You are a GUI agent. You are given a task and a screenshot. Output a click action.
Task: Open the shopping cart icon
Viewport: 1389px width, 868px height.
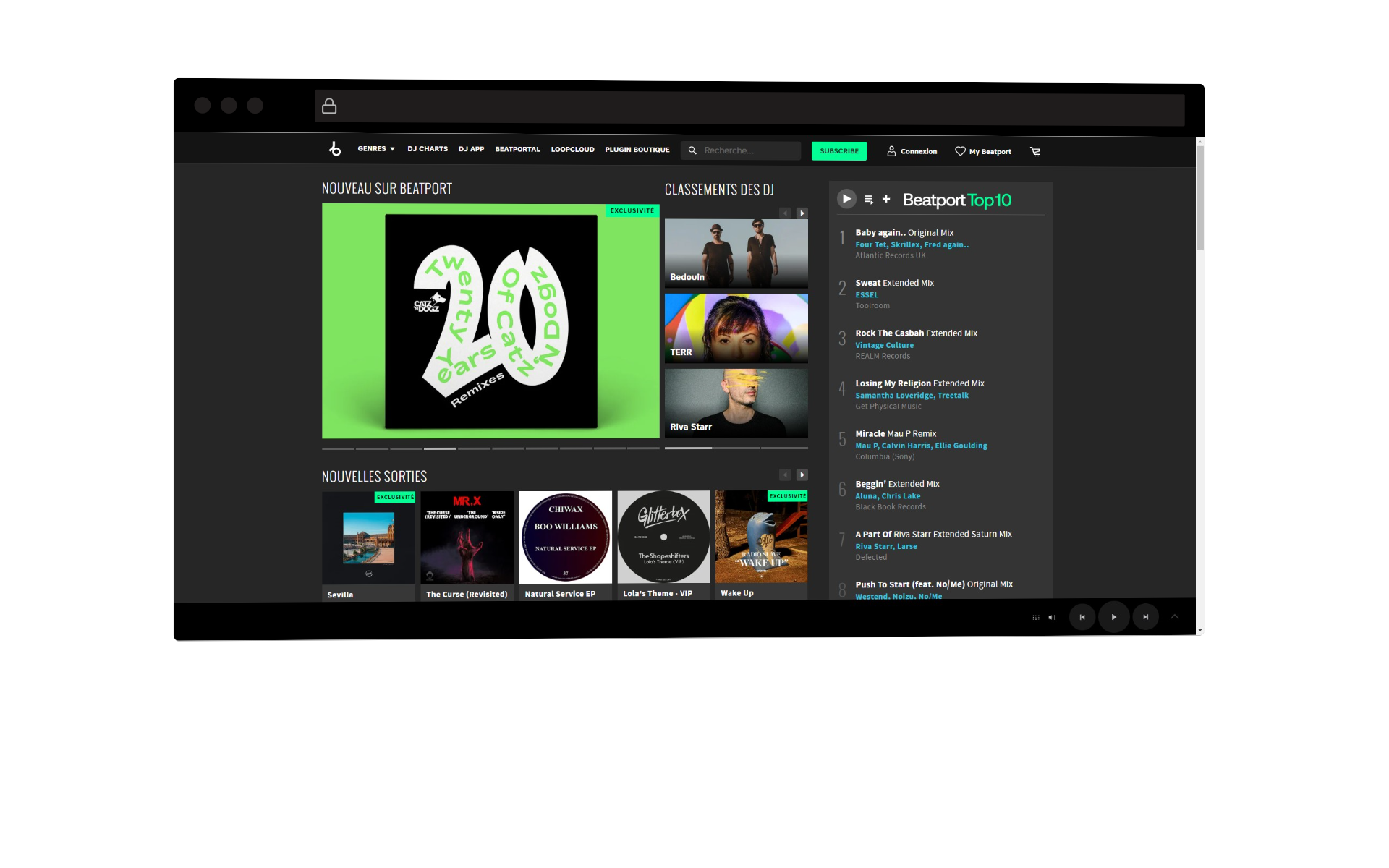tap(1035, 151)
